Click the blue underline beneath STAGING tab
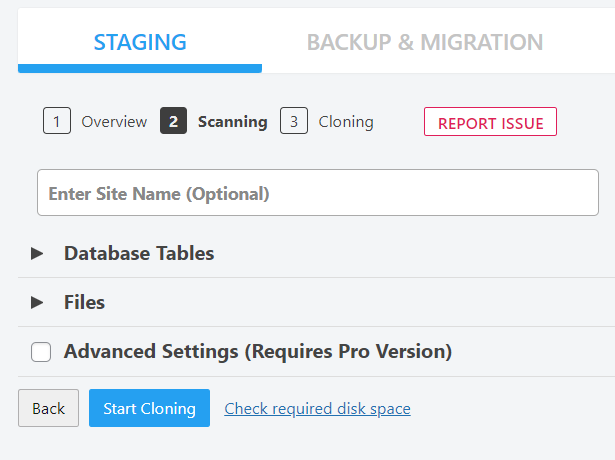The image size is (615, 460). (x=140, y=69)
